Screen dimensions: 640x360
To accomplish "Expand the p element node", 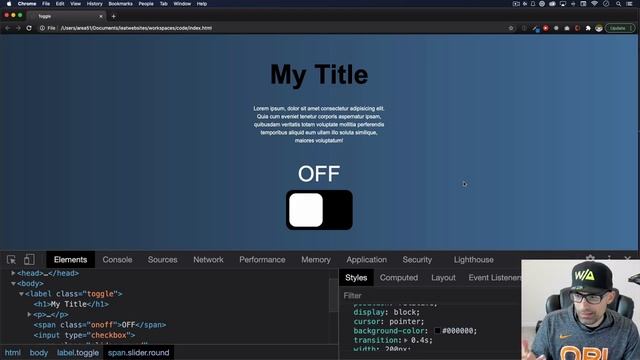I will [29, 315].
